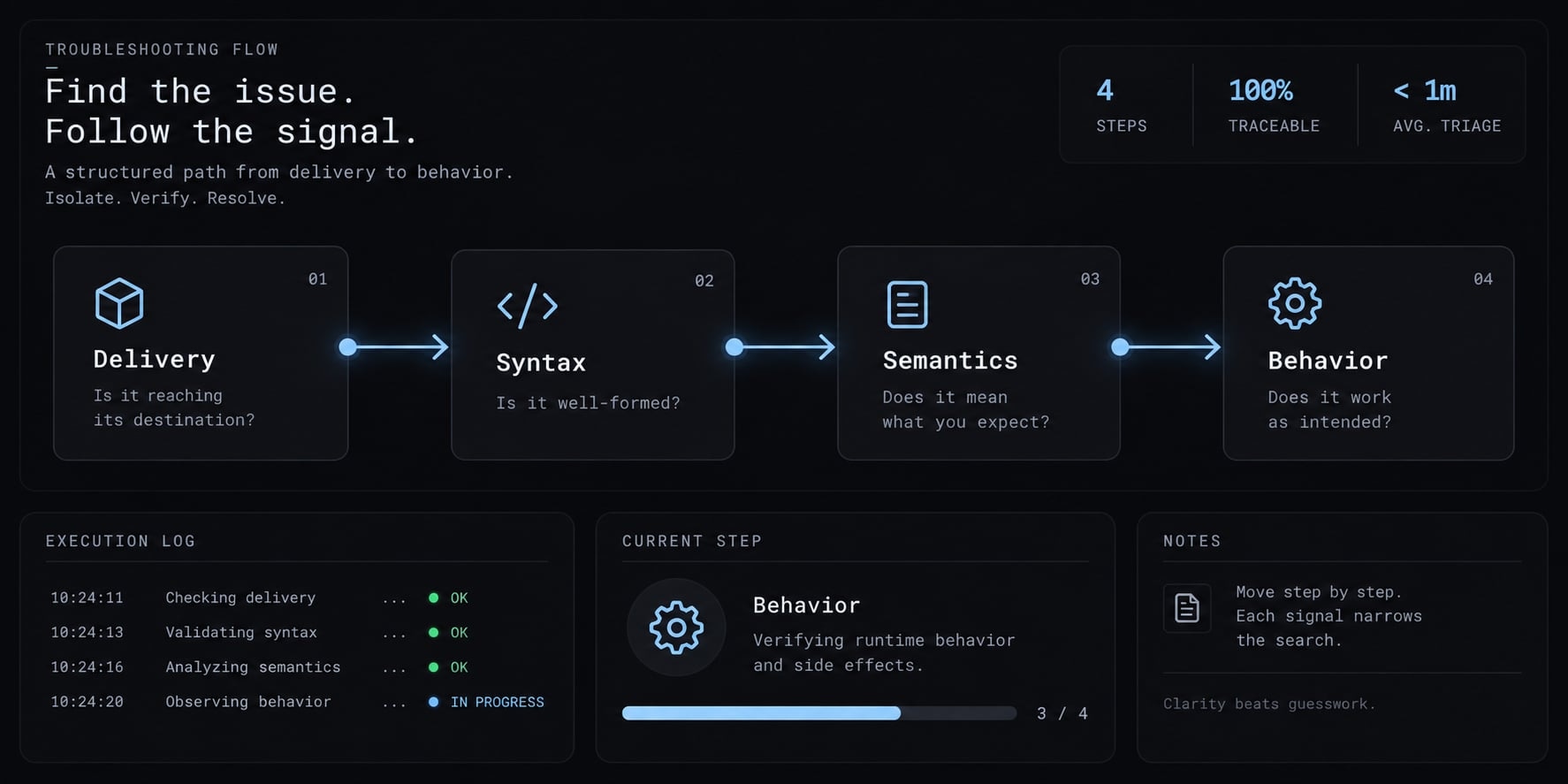Click the green status dot for Analyzing semantics
Screen dimensions: 1568x784
(x=433, y=667)
